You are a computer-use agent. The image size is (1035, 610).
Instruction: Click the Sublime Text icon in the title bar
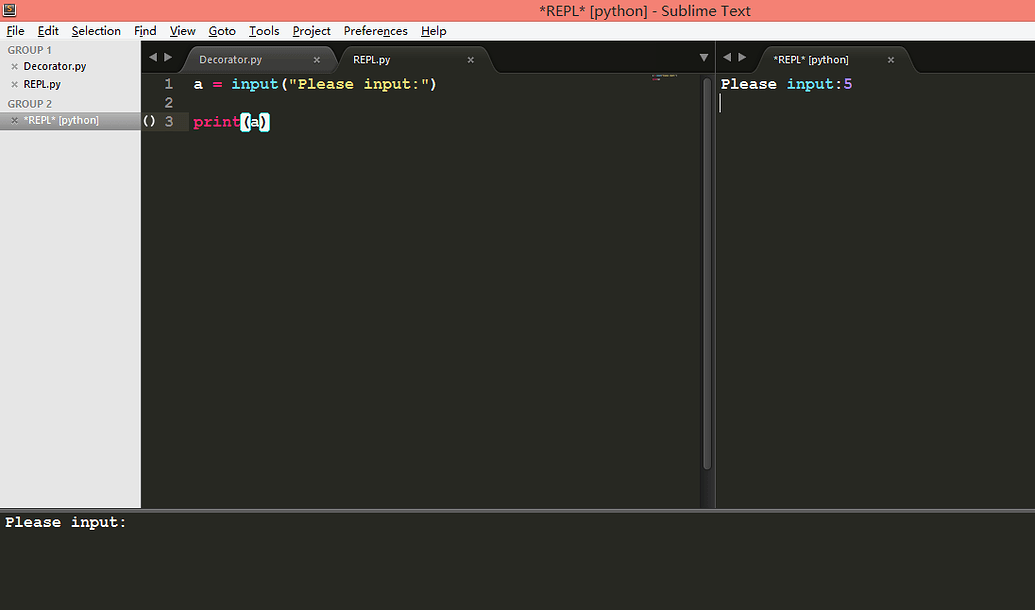point(11,10)
